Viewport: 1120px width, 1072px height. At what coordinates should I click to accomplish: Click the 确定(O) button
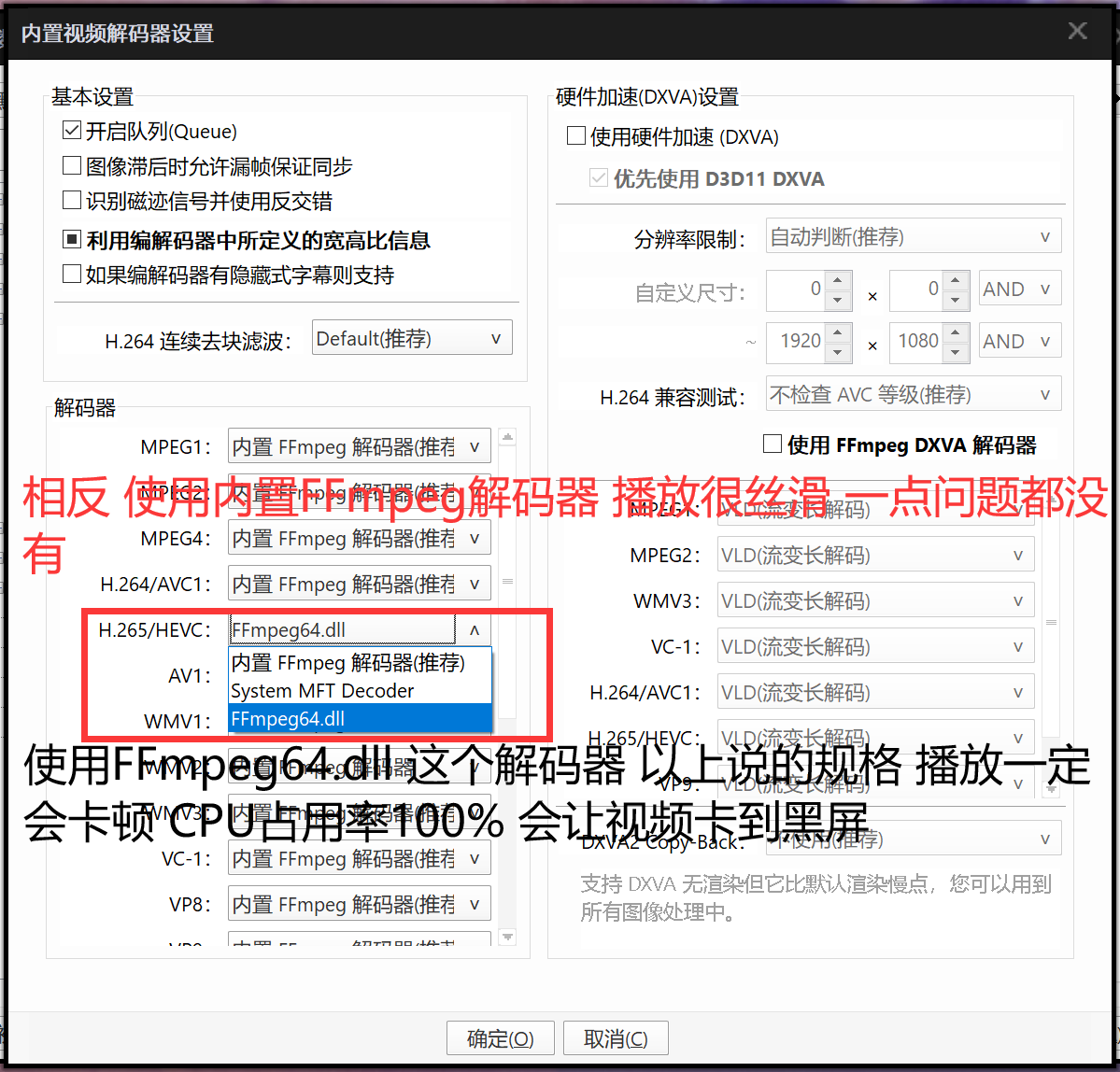coord(500,1037)
